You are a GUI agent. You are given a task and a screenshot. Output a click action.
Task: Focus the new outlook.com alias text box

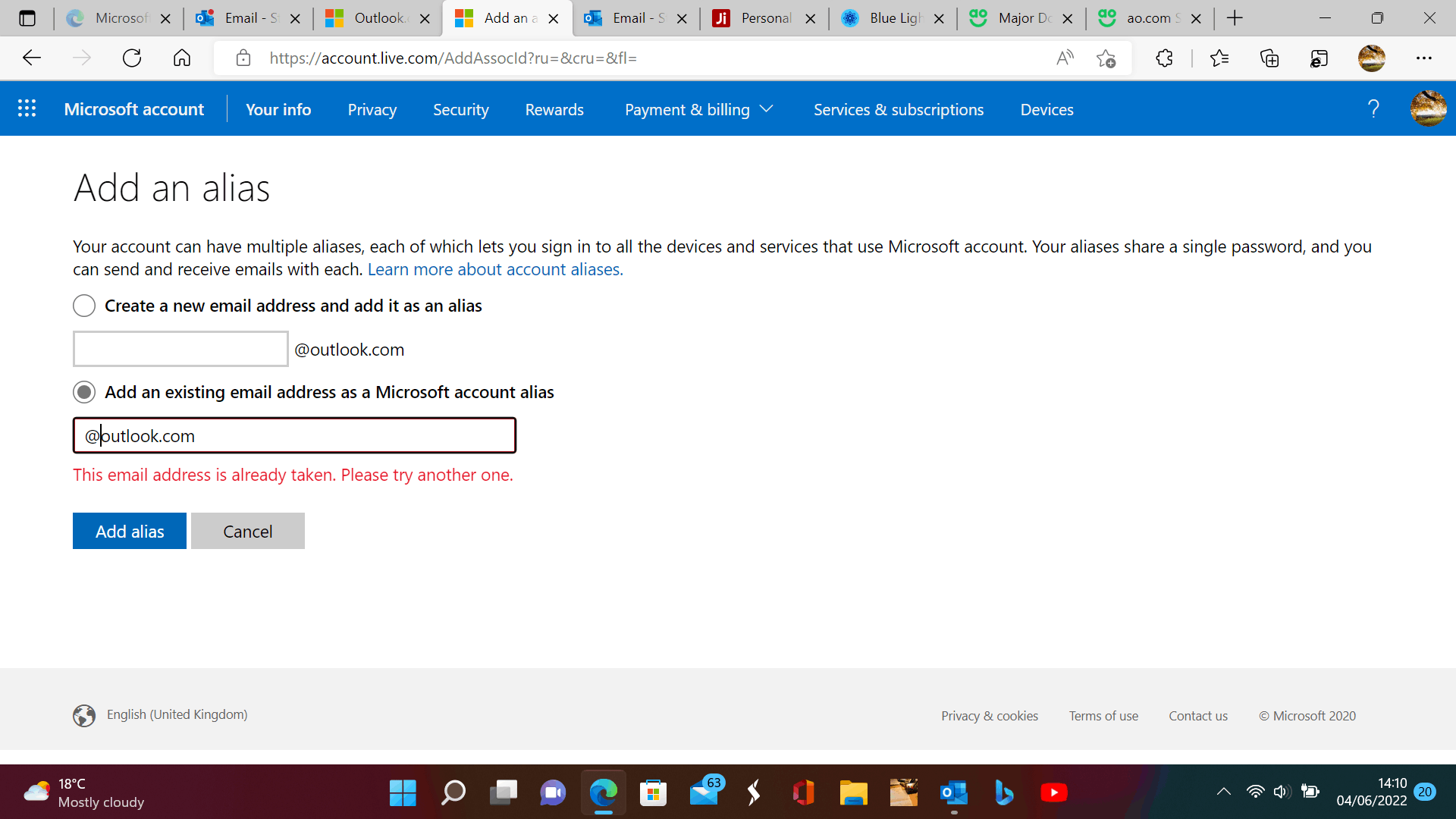(180, 349)
